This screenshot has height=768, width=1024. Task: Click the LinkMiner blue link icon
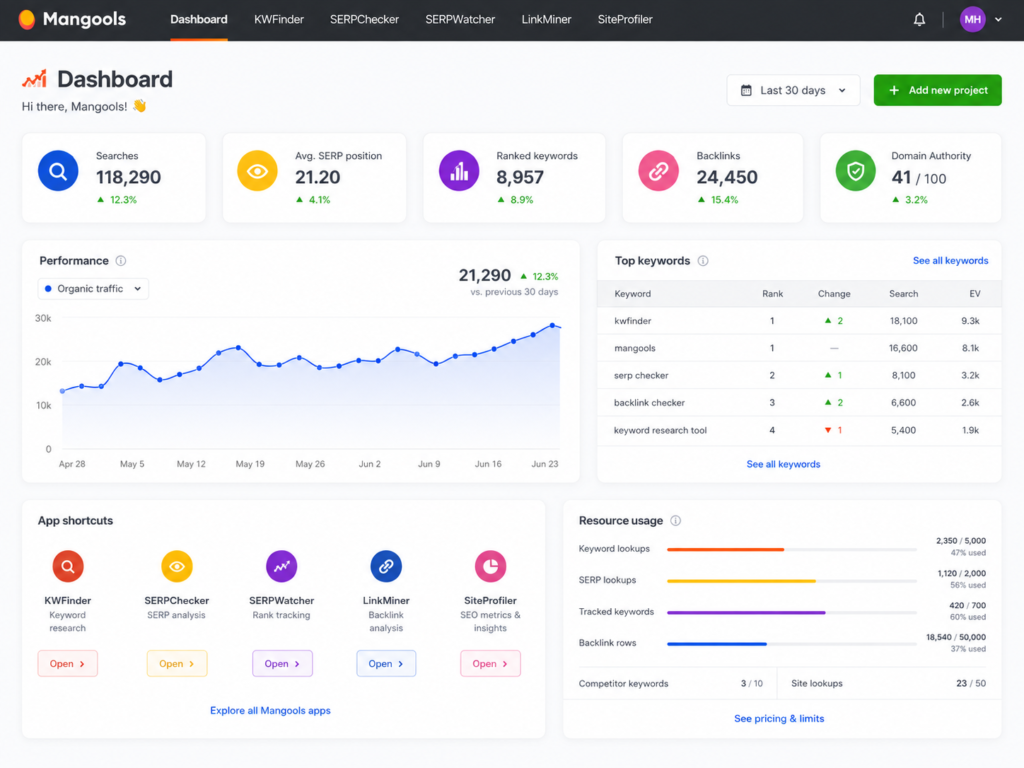click(386, 566)
